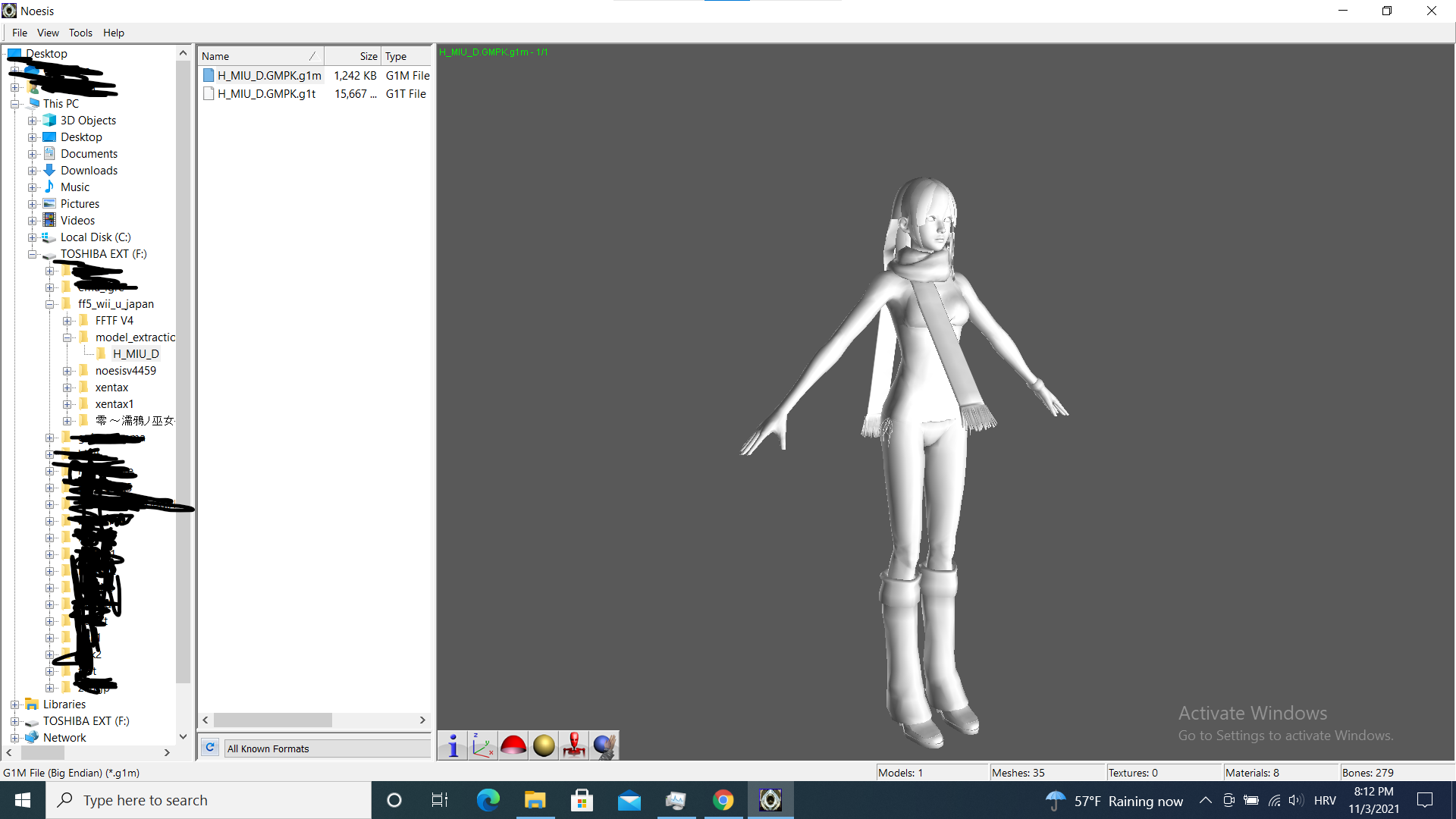Open the Mail app from the taskbar

point(629,800)
